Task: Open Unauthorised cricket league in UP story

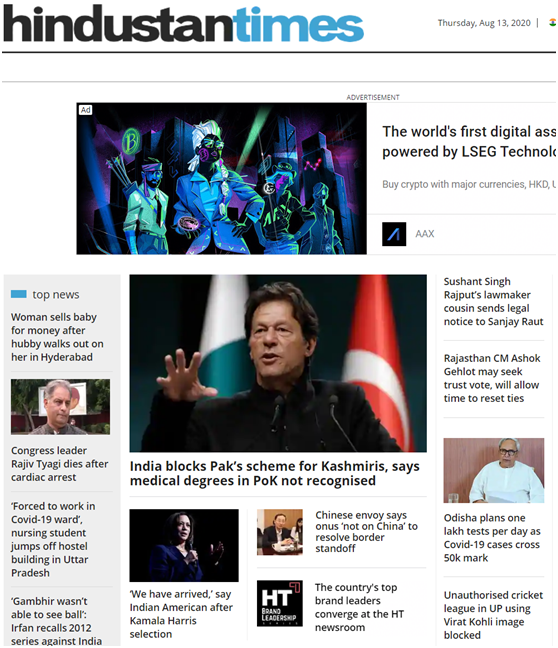Action: [493, 615]
